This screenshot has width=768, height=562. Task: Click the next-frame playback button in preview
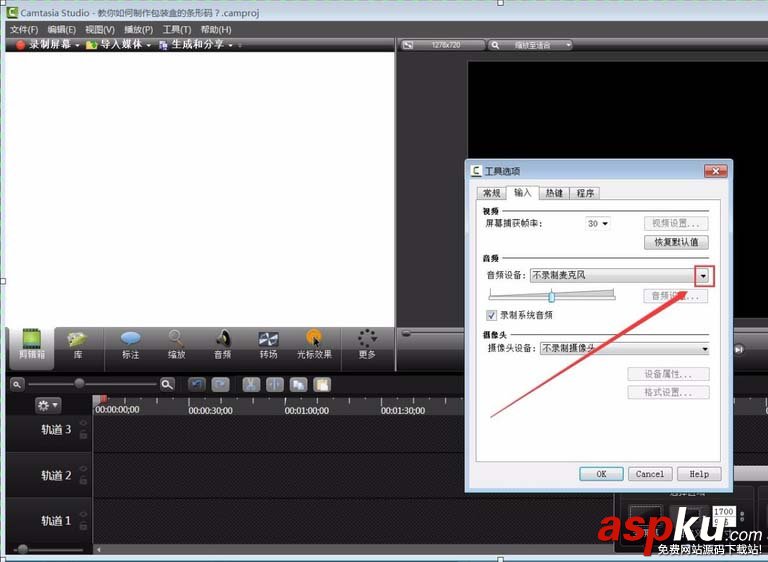point(739,349)
